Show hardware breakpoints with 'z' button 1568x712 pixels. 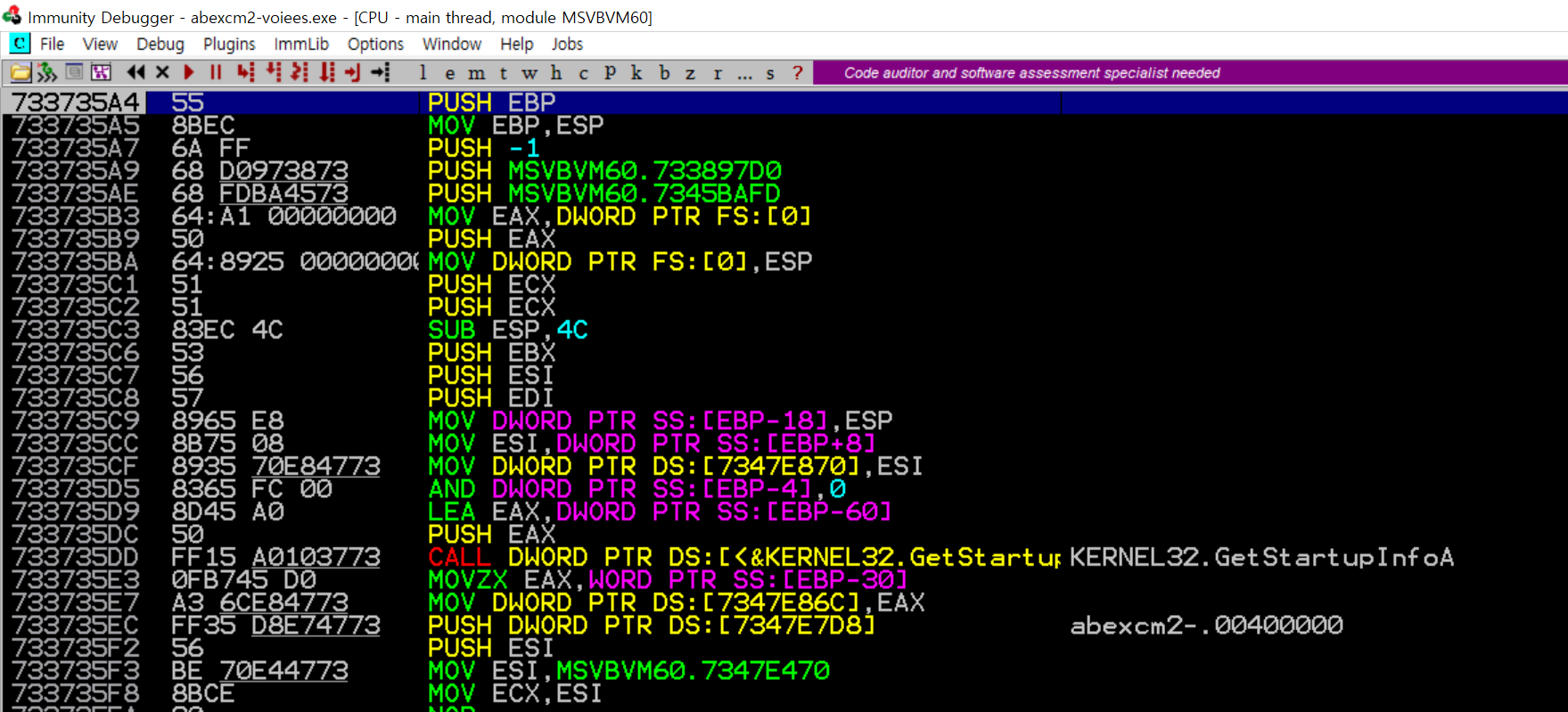click(690, 73)
